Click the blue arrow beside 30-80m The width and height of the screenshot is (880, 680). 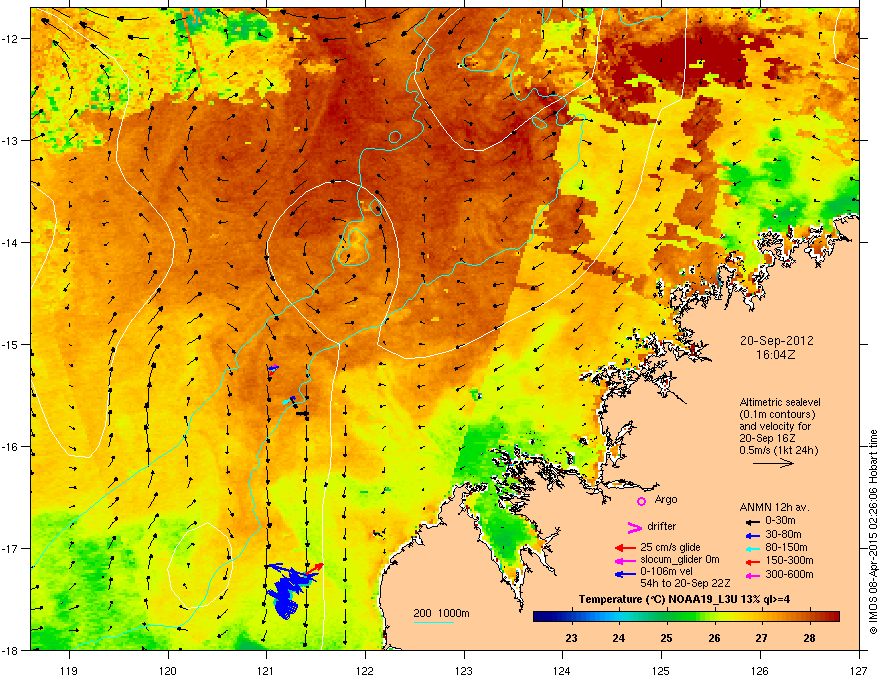pyautogui.click(x=751, y=535)
